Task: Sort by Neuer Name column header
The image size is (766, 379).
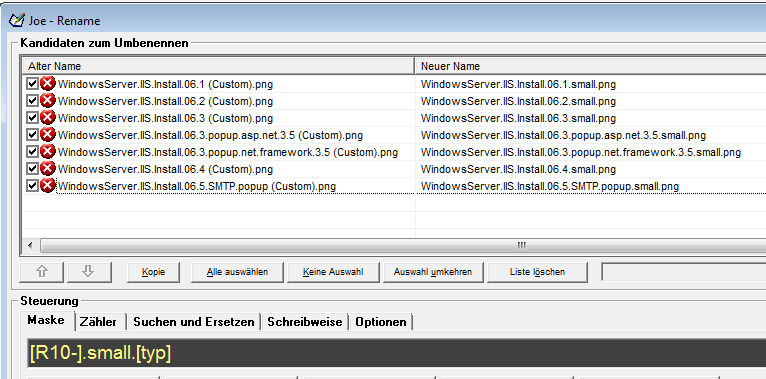Action: point(590,66)
